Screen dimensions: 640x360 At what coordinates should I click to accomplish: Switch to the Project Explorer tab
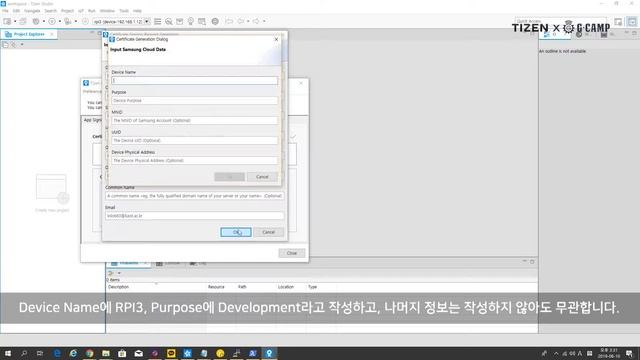tap(29, 34)
